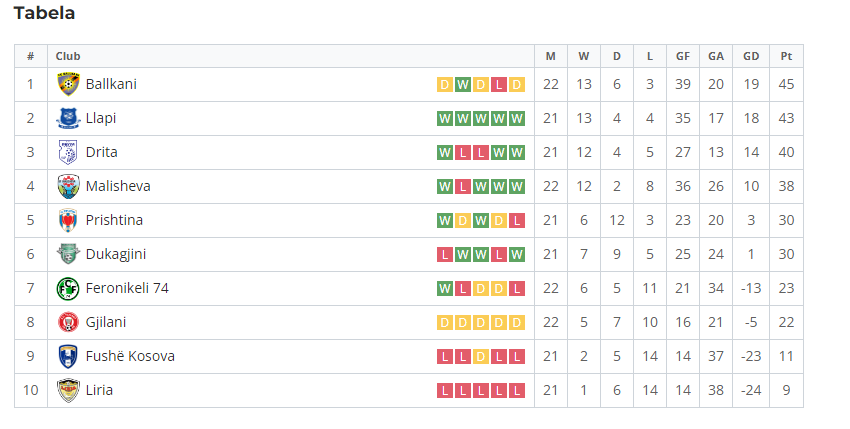Click the Liria club crest
The width and height of the screenshot is (850, 429).
[x=68, y=390]
